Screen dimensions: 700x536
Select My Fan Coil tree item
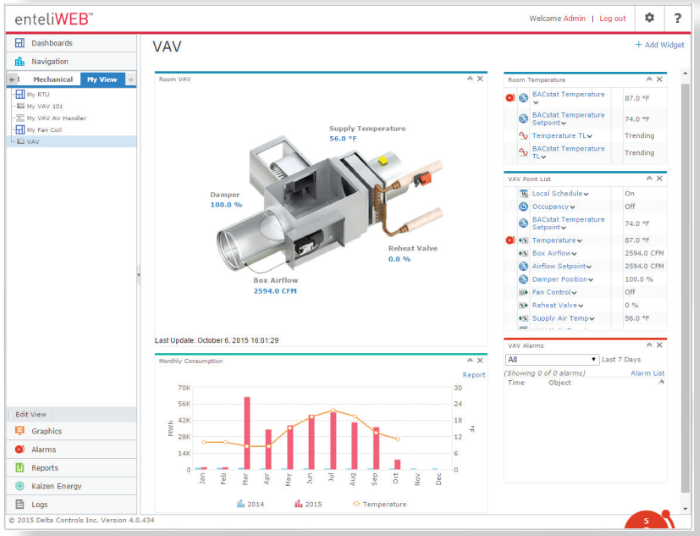pos(44,130)
